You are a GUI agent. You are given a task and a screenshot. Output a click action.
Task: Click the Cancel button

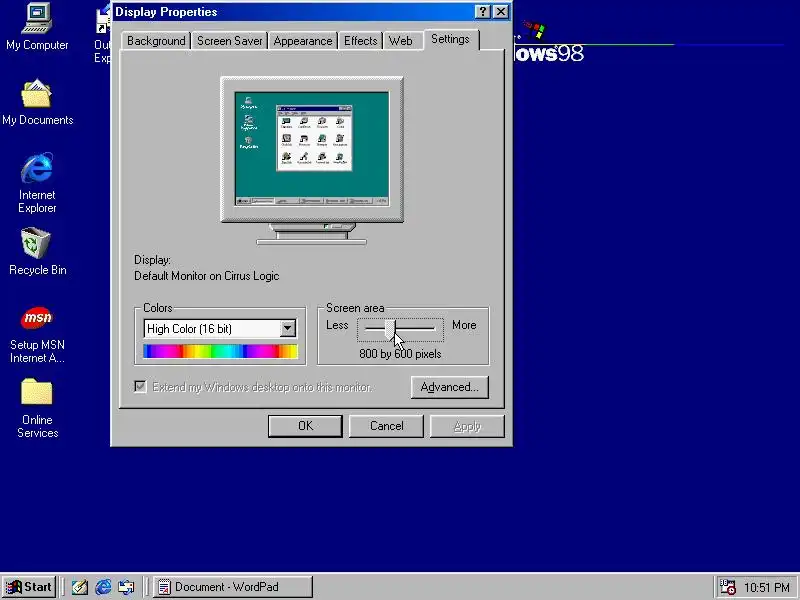386,426
